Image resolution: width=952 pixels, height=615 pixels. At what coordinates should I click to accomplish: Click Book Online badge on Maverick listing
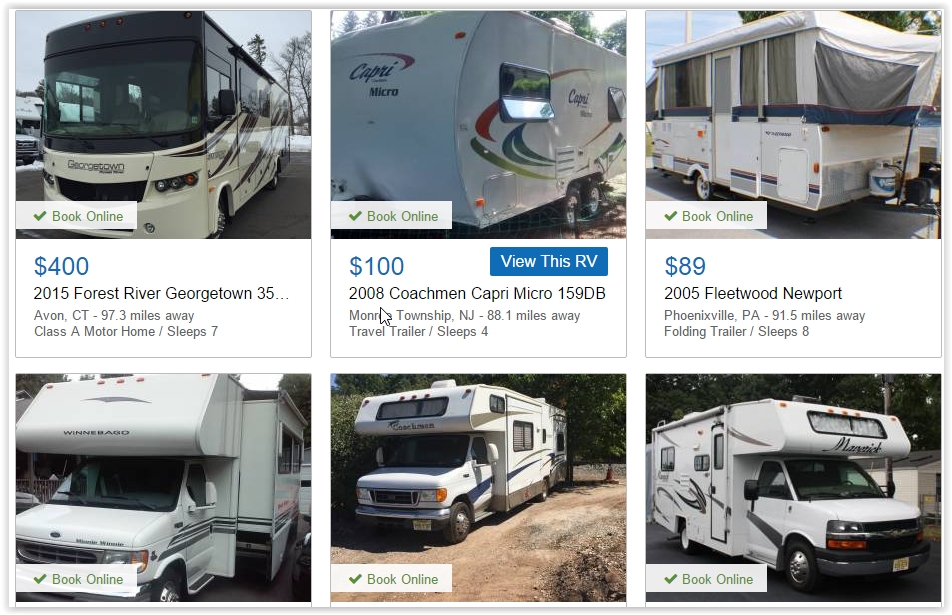point(707,579)
